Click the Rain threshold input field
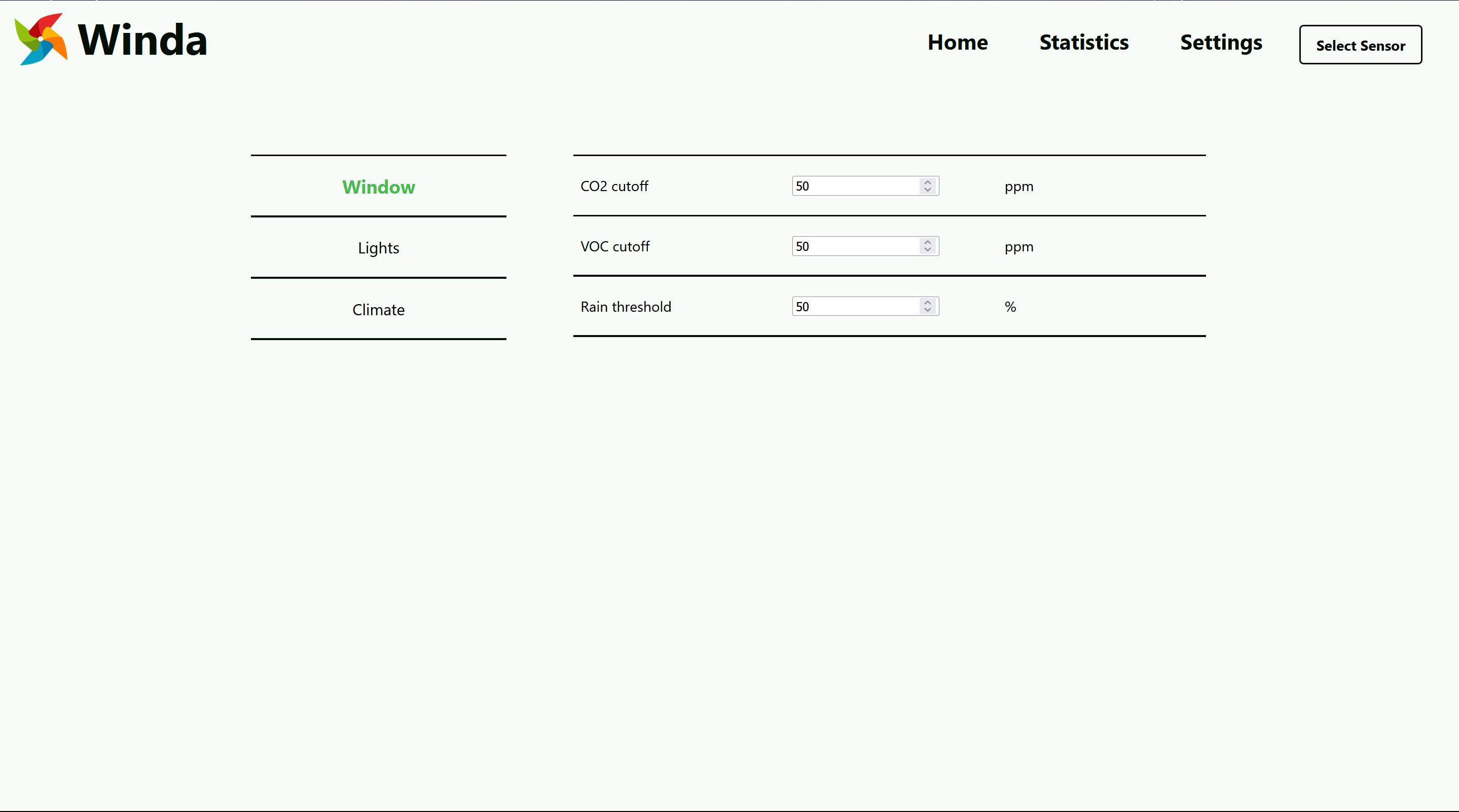 854,307
